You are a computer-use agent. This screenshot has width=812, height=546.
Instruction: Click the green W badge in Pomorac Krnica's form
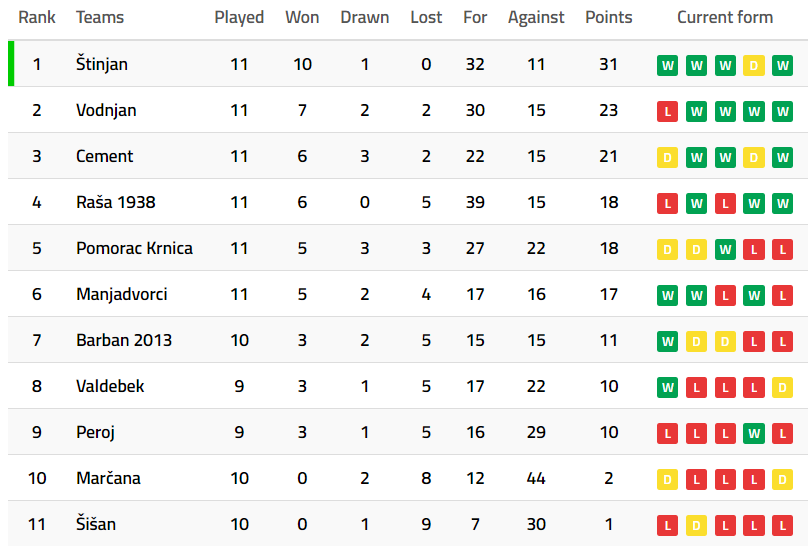point(725,249)
